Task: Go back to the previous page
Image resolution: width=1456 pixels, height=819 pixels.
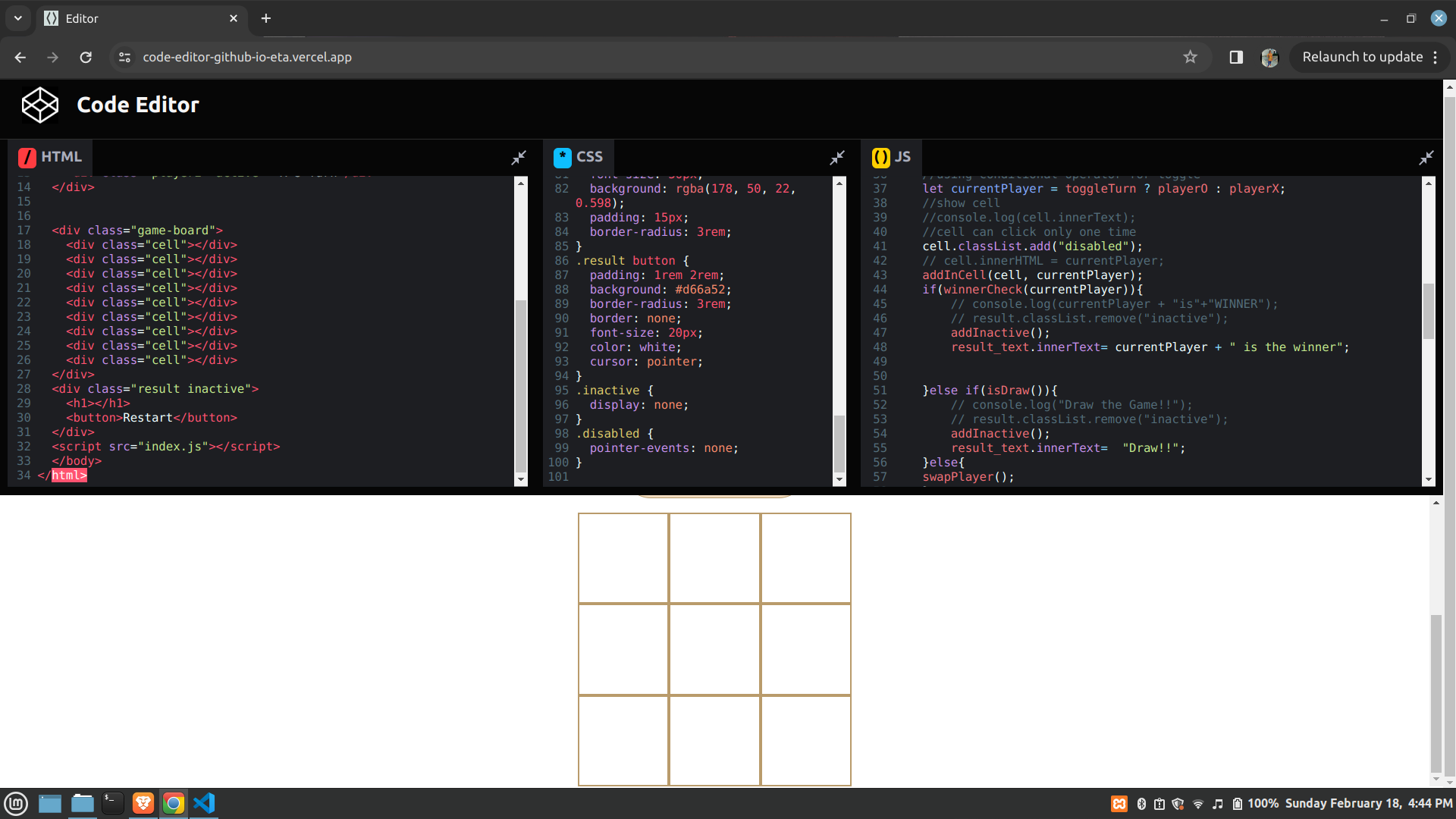Action: click(20, 57)
